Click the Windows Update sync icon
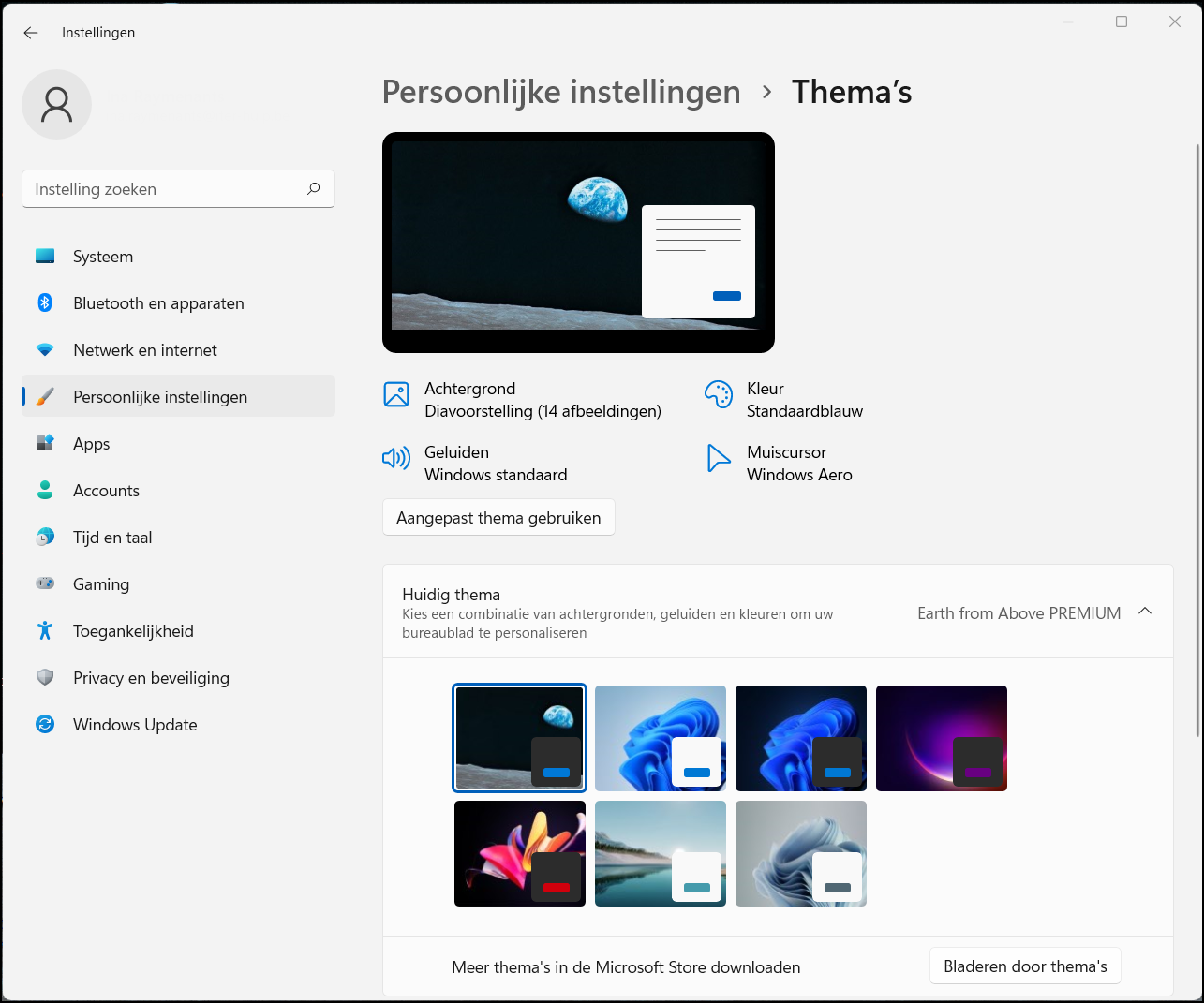The image size is (1204, 1003). [45, 724]
